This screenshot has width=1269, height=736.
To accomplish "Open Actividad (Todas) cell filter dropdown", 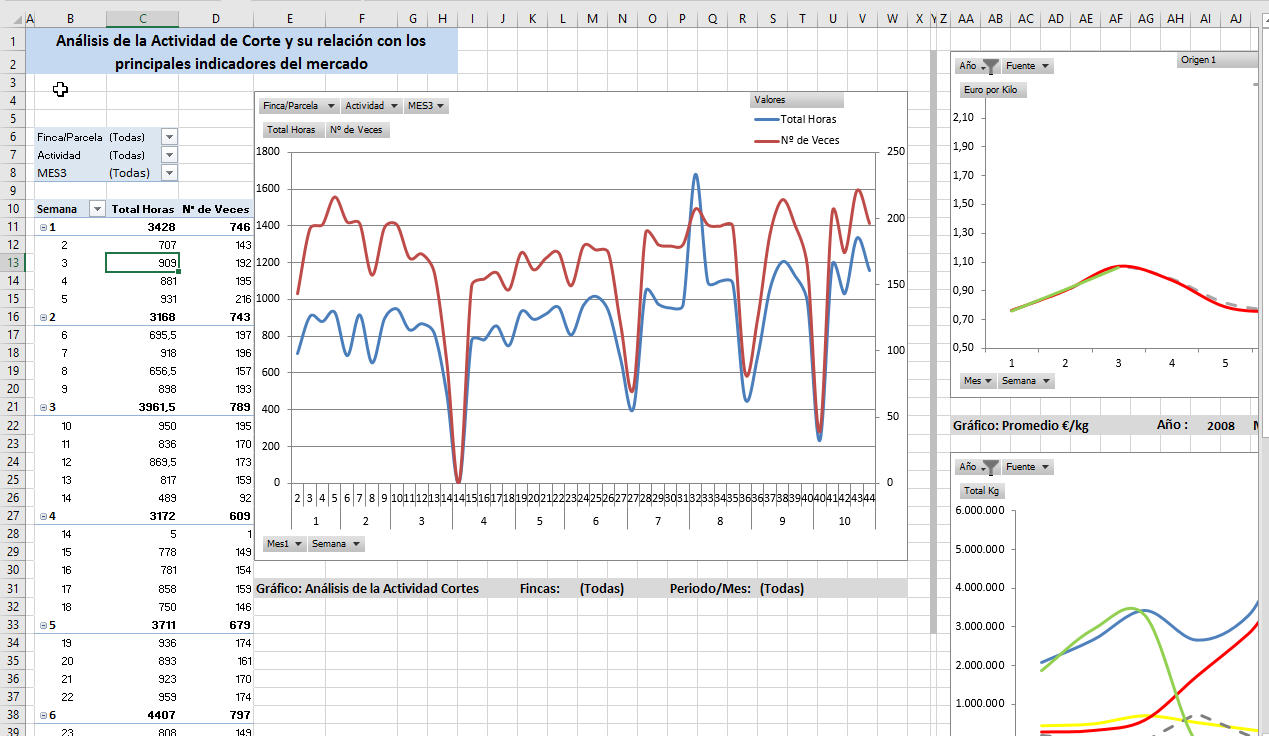I will 169,155.
